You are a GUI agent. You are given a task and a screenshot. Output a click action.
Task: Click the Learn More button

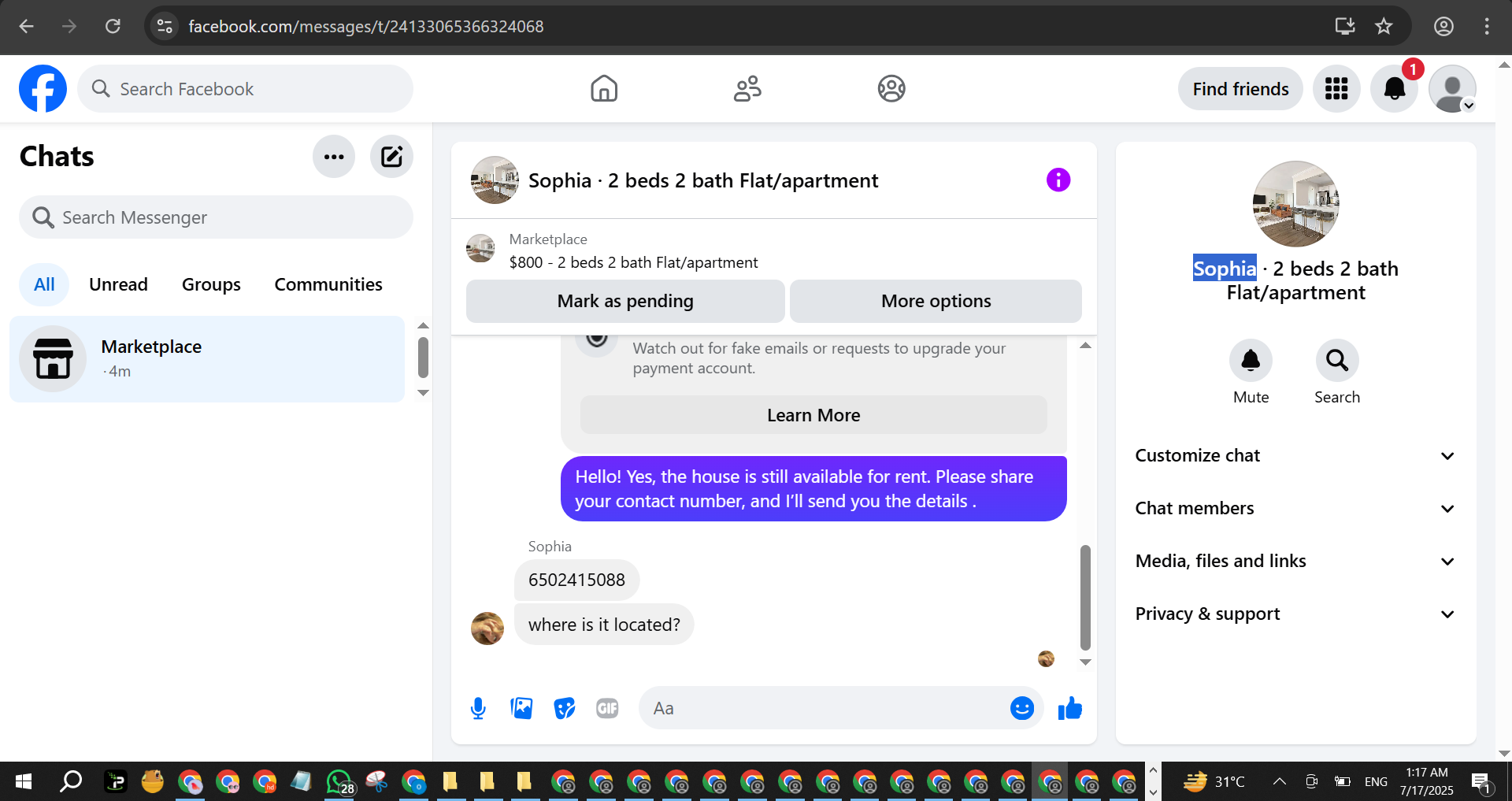(813, 415)
